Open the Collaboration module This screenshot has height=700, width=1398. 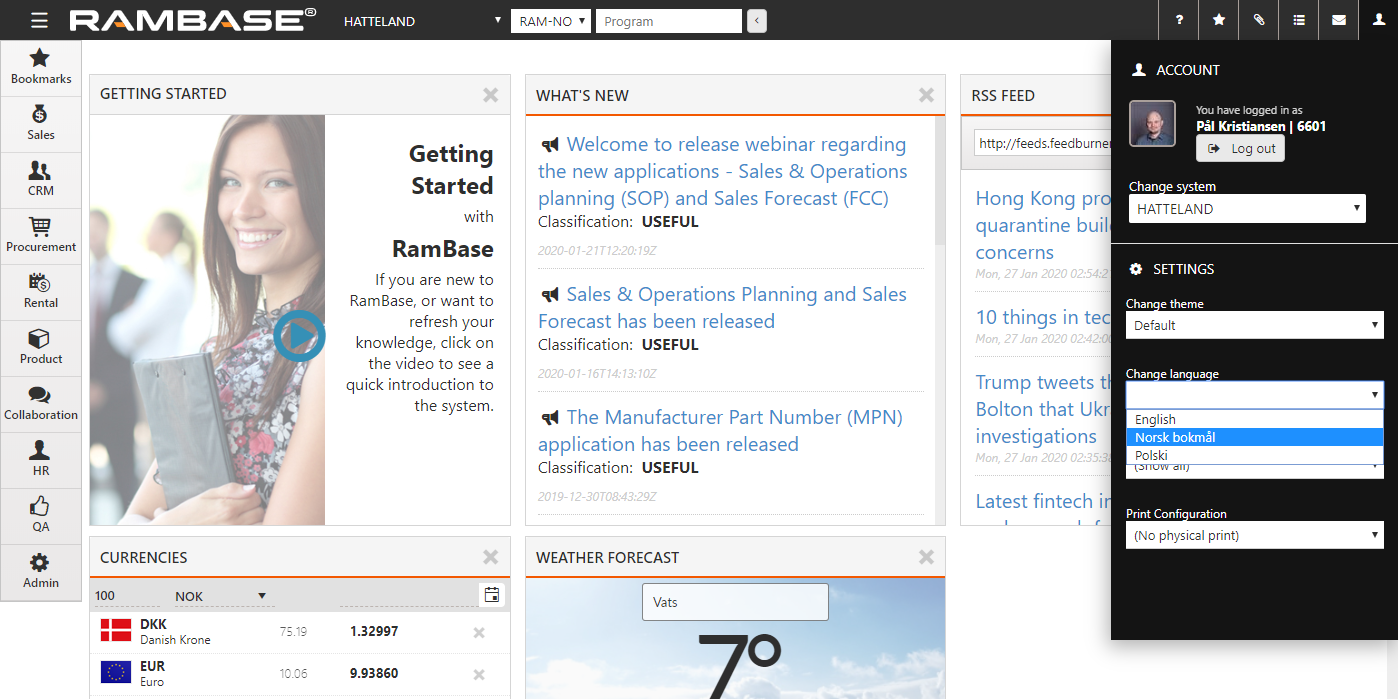(41, 404)
